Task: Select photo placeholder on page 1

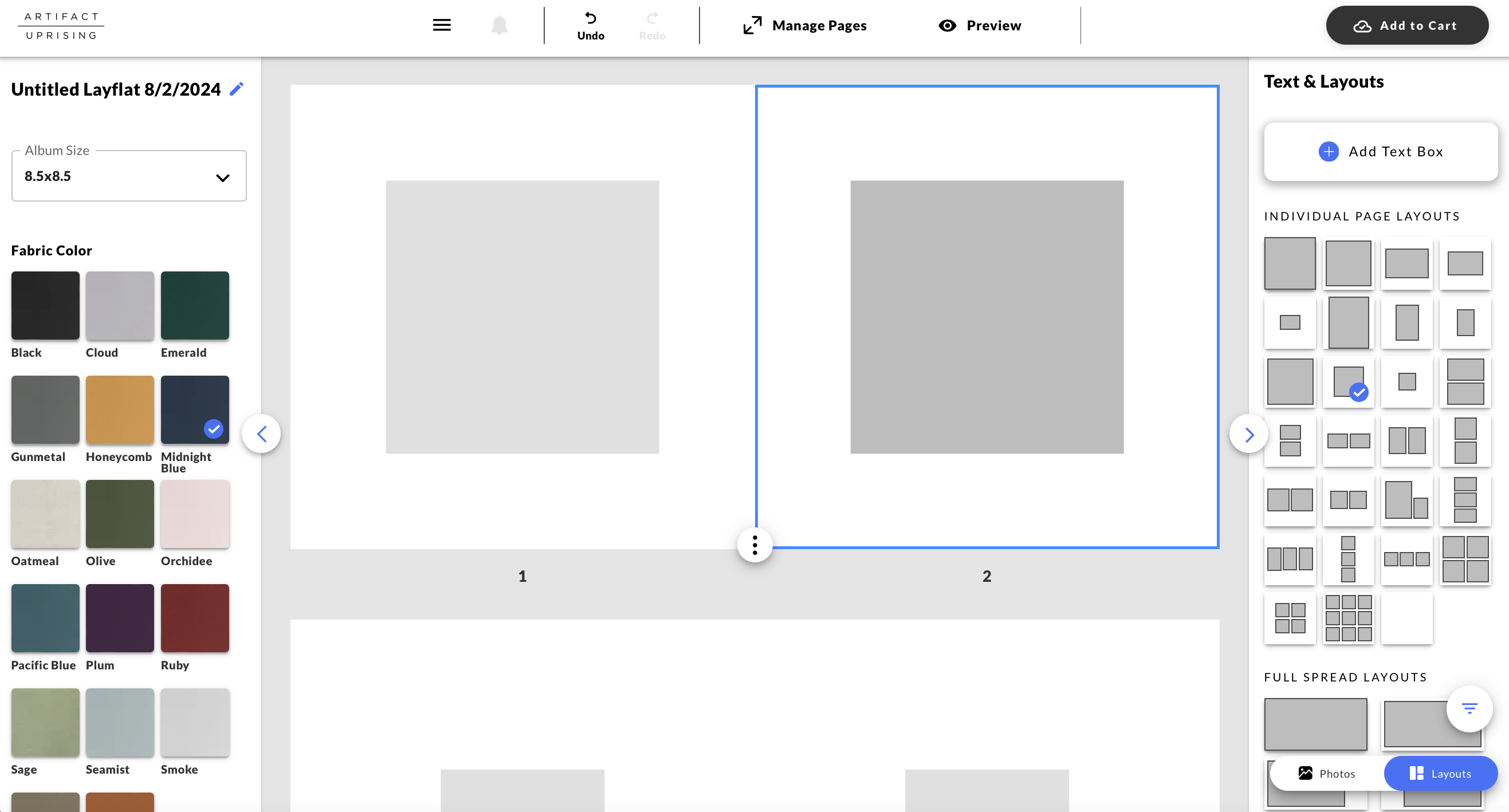Action: [x=522, y=317]
